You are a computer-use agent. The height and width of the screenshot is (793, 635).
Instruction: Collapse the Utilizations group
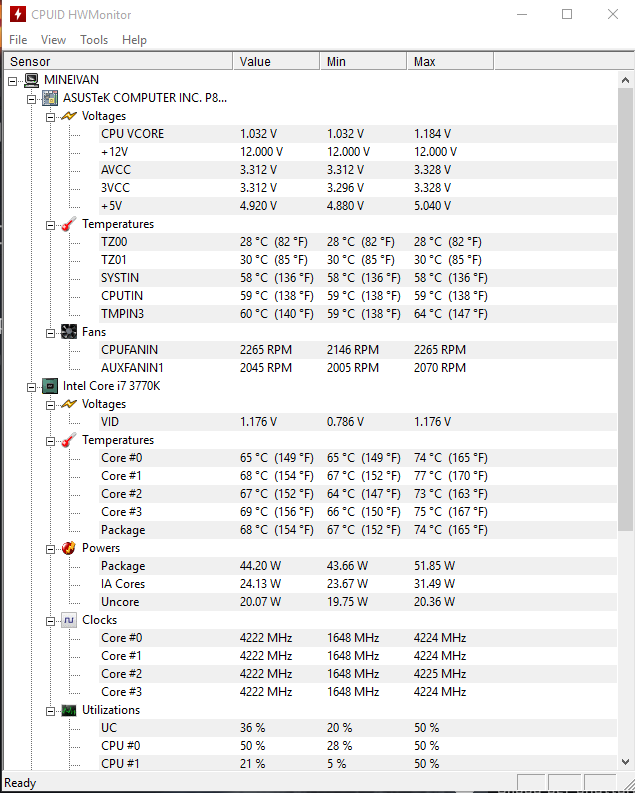[x=50, y=711]
